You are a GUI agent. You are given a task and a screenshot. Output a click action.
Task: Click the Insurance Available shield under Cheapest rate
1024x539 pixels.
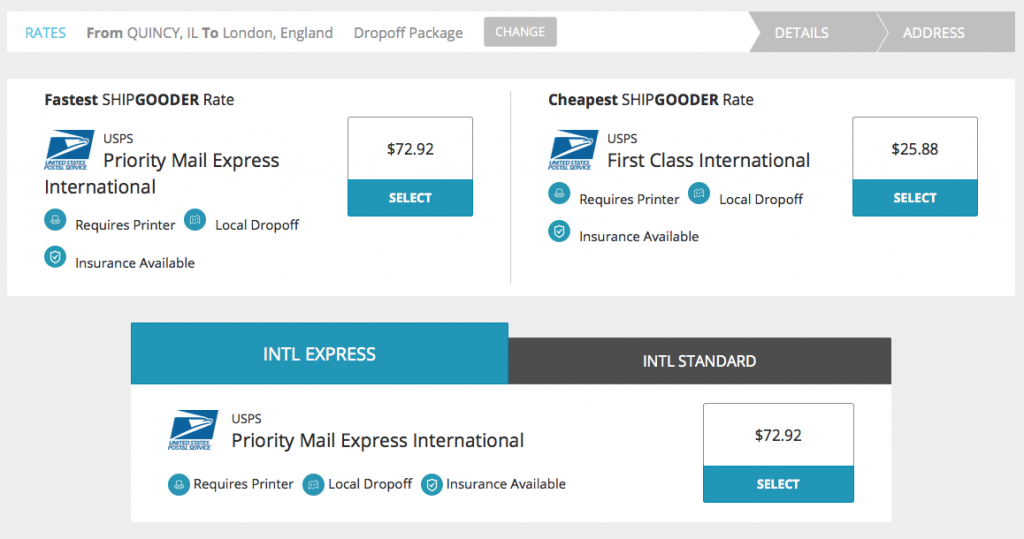coord(559,231)
